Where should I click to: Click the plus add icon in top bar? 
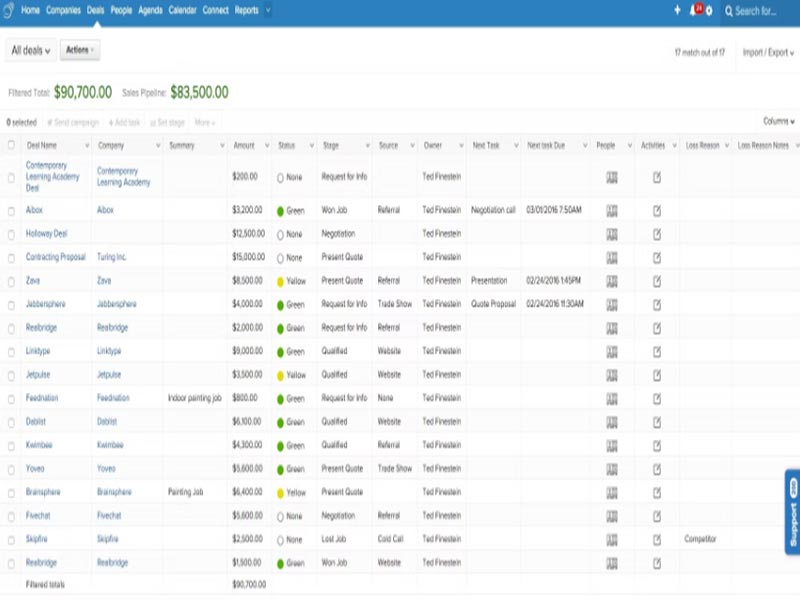tap(677, 11)
